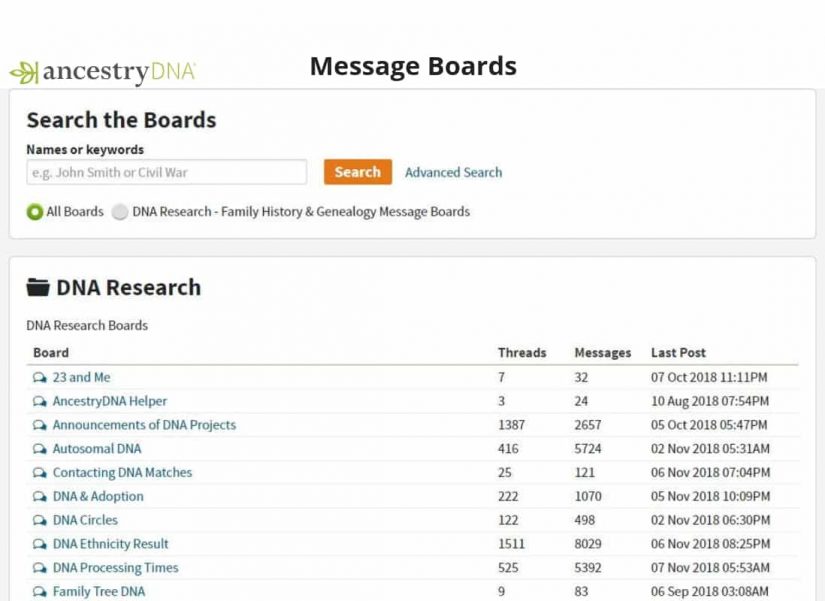The image size is (825, 601).
Task: Click the chat icon beside DNA Circles
Action: [40, 521]
